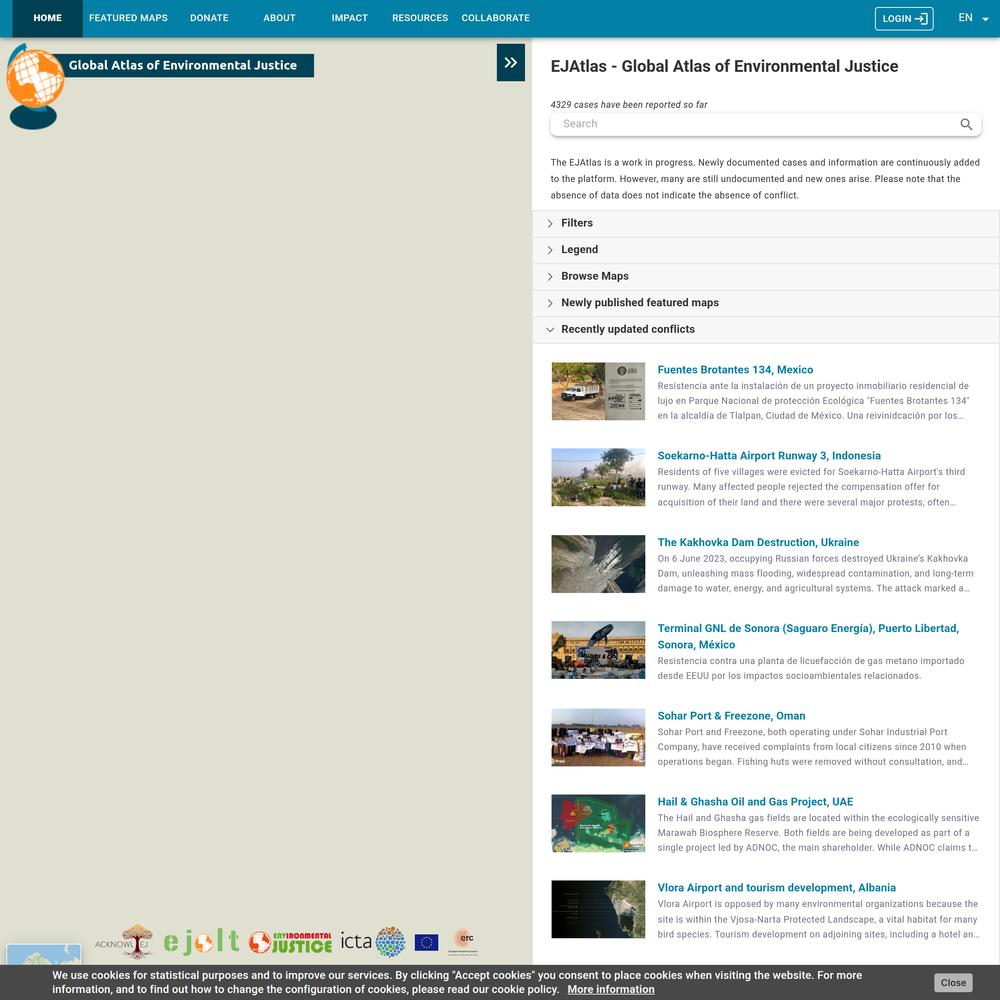Click the Soekarno-Hatta Airport thumbnail image
Viewport: 1000px width, 1000px height.
[598, 478]
